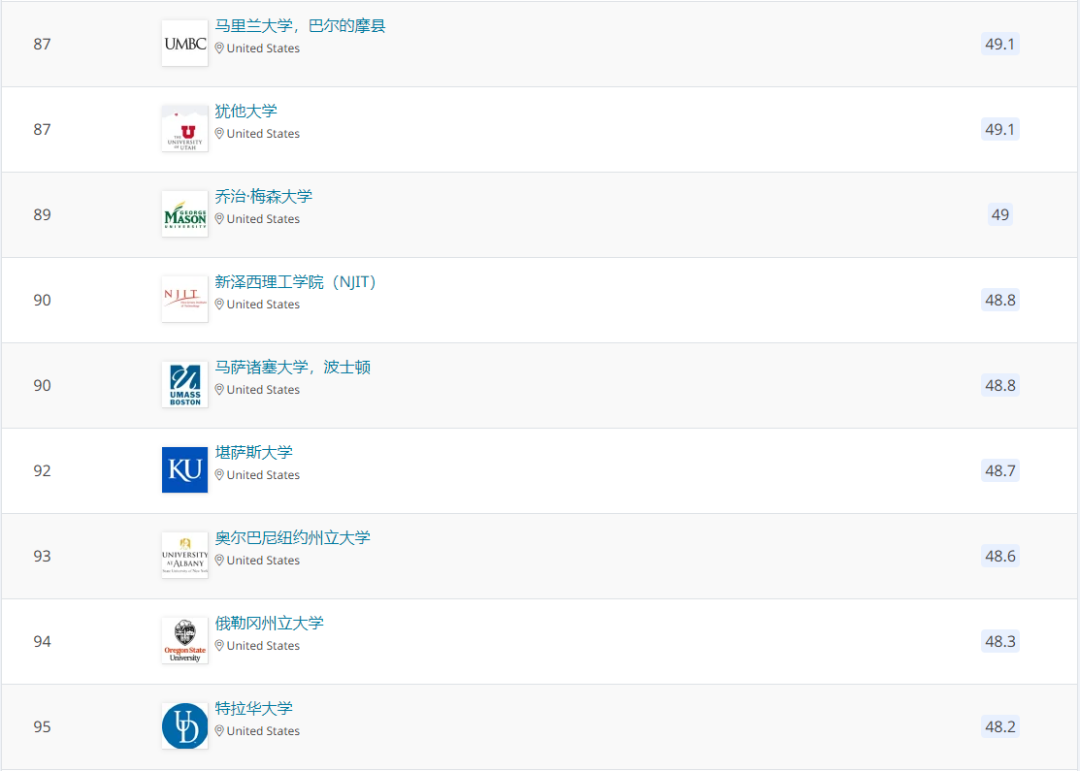Click rank 87 in 犹他大学 row
The width and height of the screenshot is (1080, 771).
click(x=42, y=130)
